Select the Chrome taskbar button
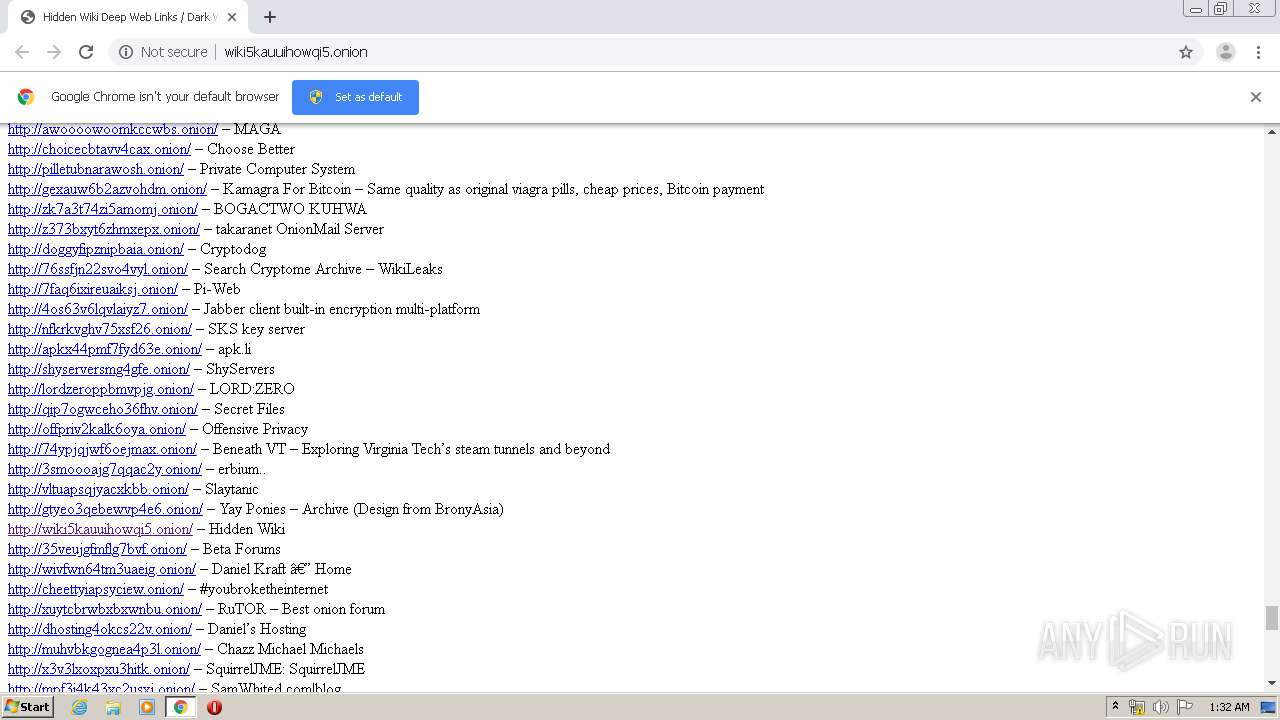 click(181, 707)
